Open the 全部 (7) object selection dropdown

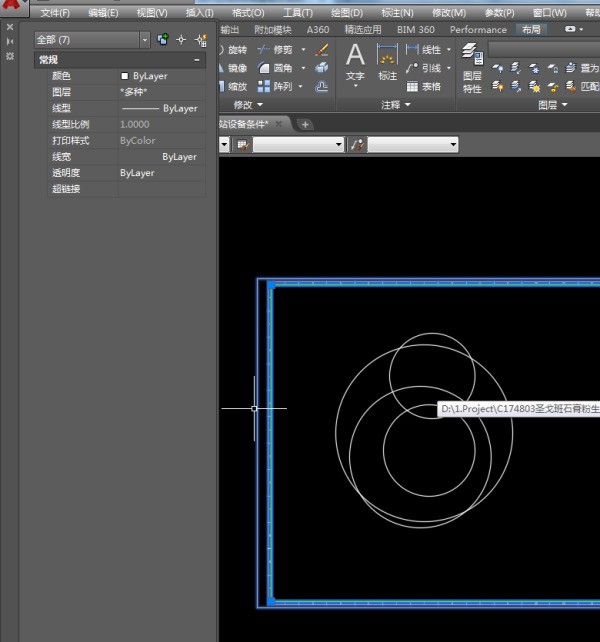[145, 40]
